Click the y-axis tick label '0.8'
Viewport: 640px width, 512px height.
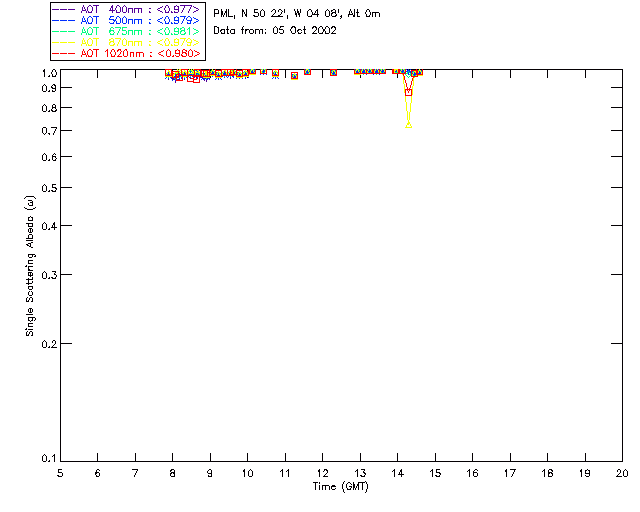click(49, 108)
